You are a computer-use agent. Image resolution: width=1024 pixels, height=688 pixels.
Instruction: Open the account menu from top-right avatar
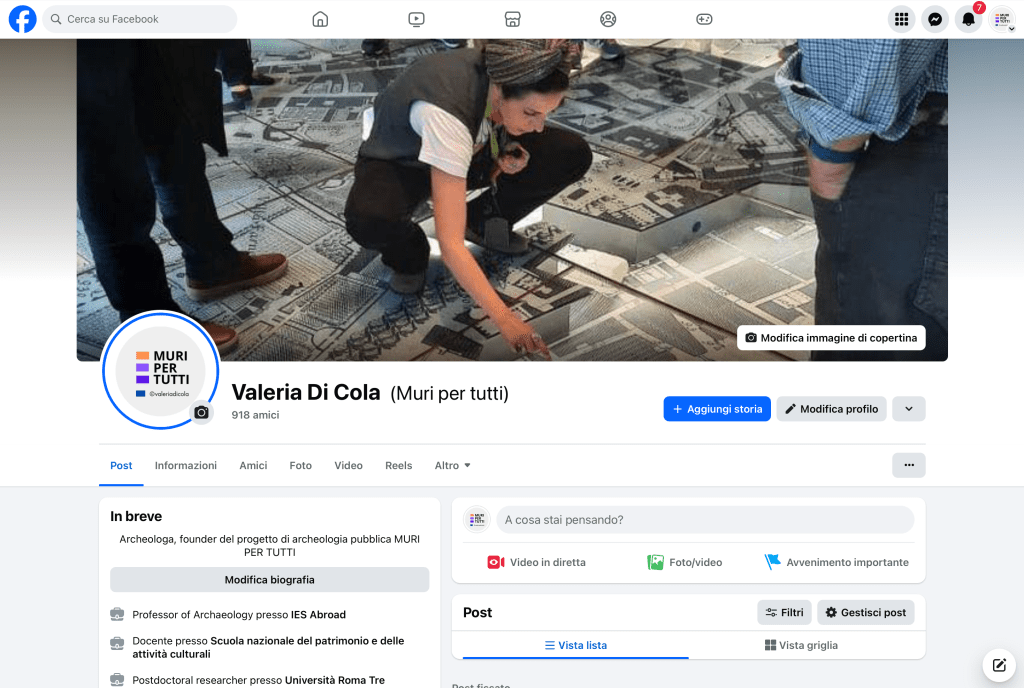(1002, 19)
